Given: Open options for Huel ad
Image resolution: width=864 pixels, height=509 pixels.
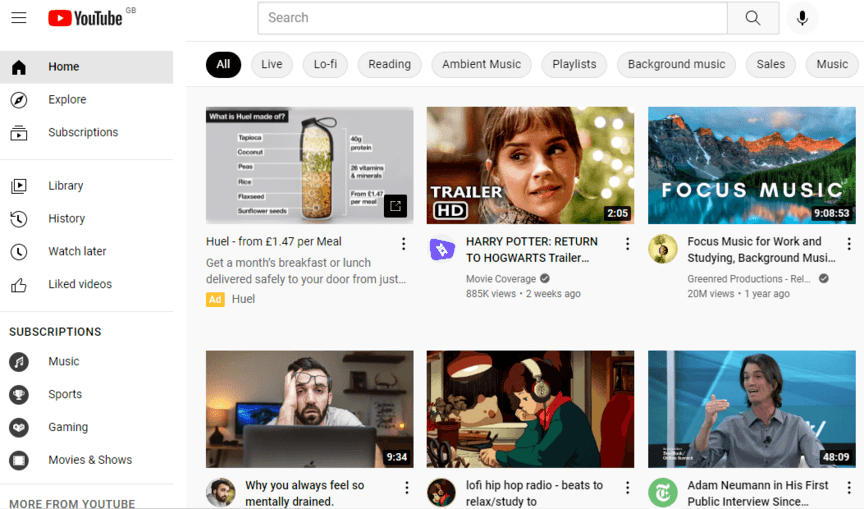Looking at the screenshot, I should (x=403, y=244).
